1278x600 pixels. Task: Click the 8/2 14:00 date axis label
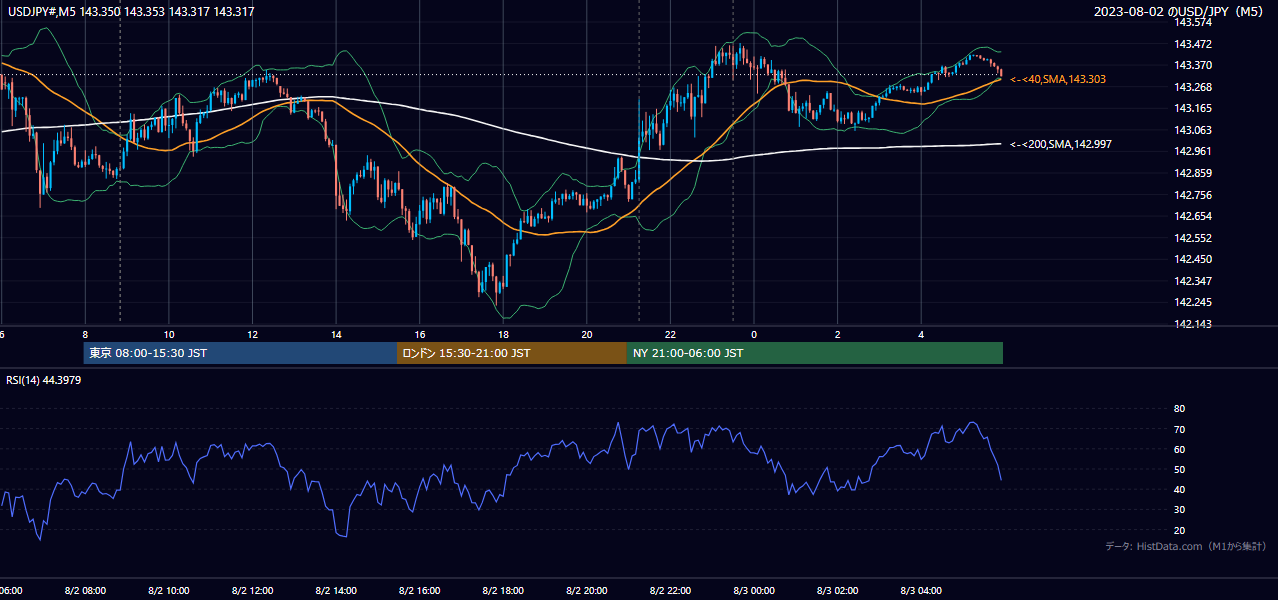pos(336,591)
